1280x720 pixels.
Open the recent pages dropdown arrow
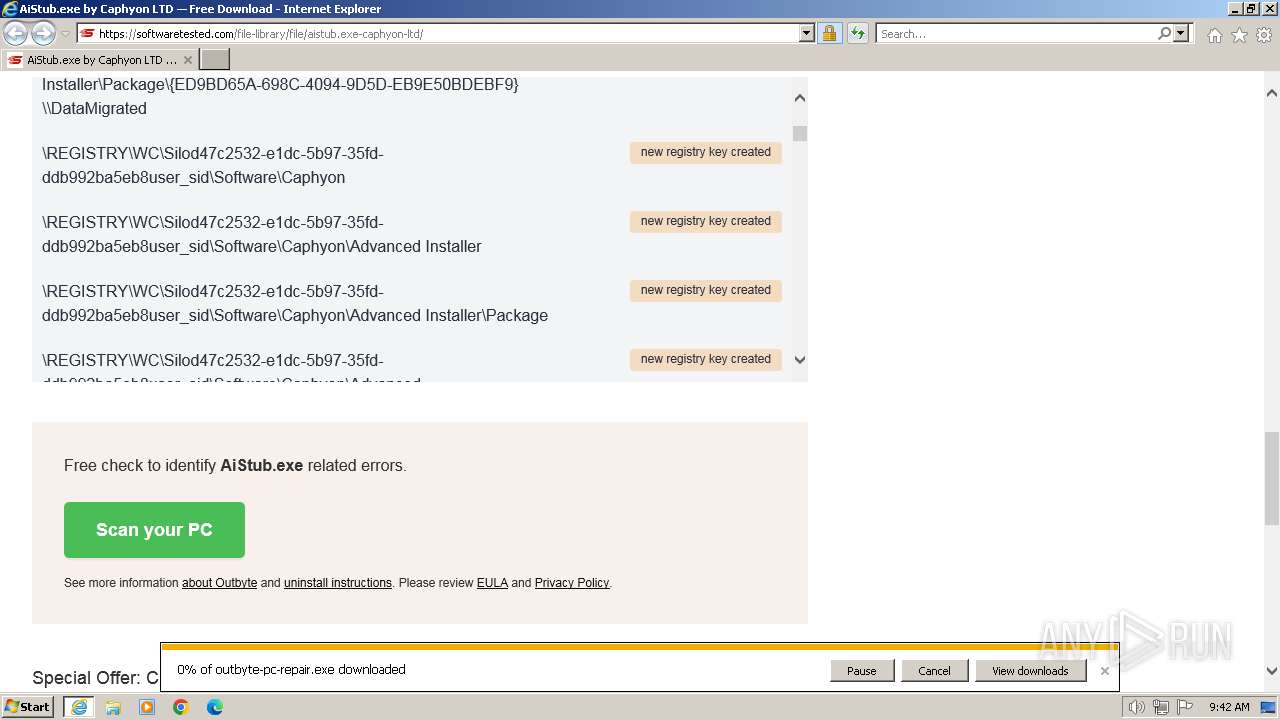click(65, 34)
